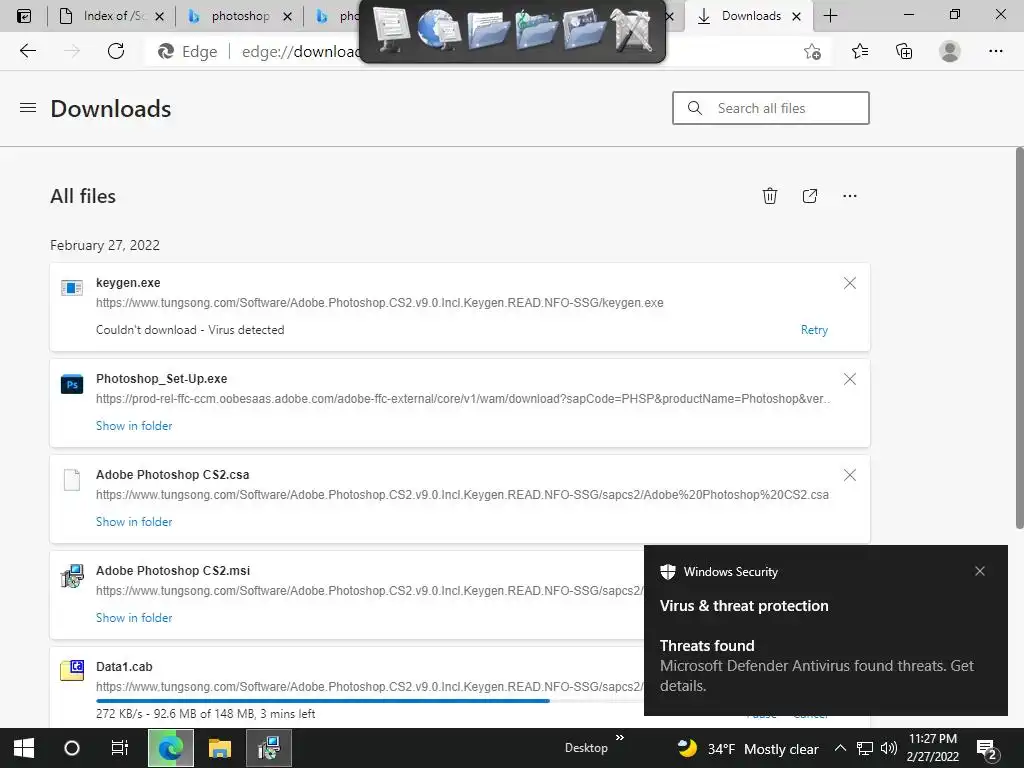Screen dimensions: 1024x768
Task: Switch to the first photoshop search tab
Action: tap(239, 16)
